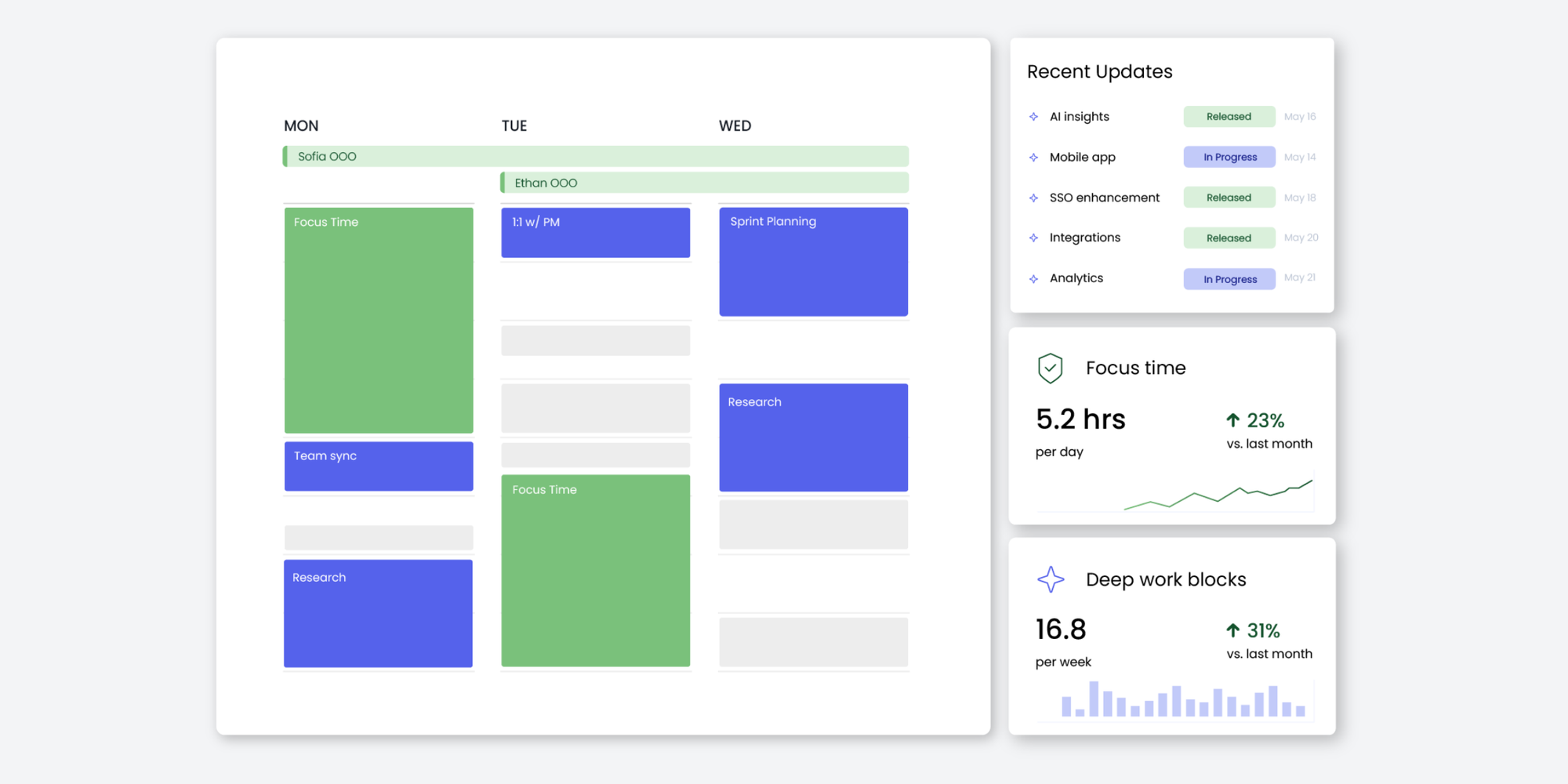Open the Team sync event on Monday

coord(379,466)
